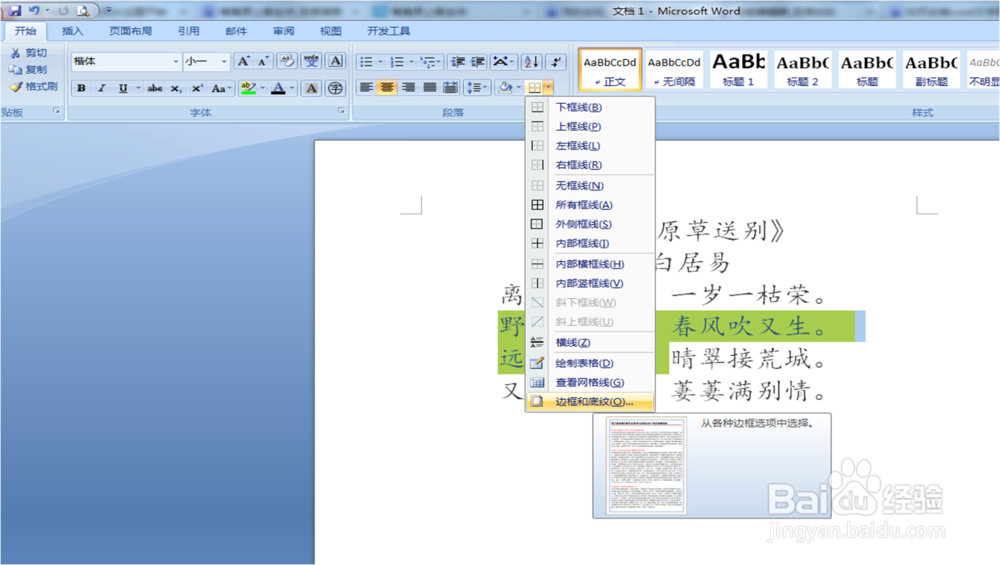Toggle superscript formatting
The height and width of the screenshot is (565, 1000).
coord(197,88)
